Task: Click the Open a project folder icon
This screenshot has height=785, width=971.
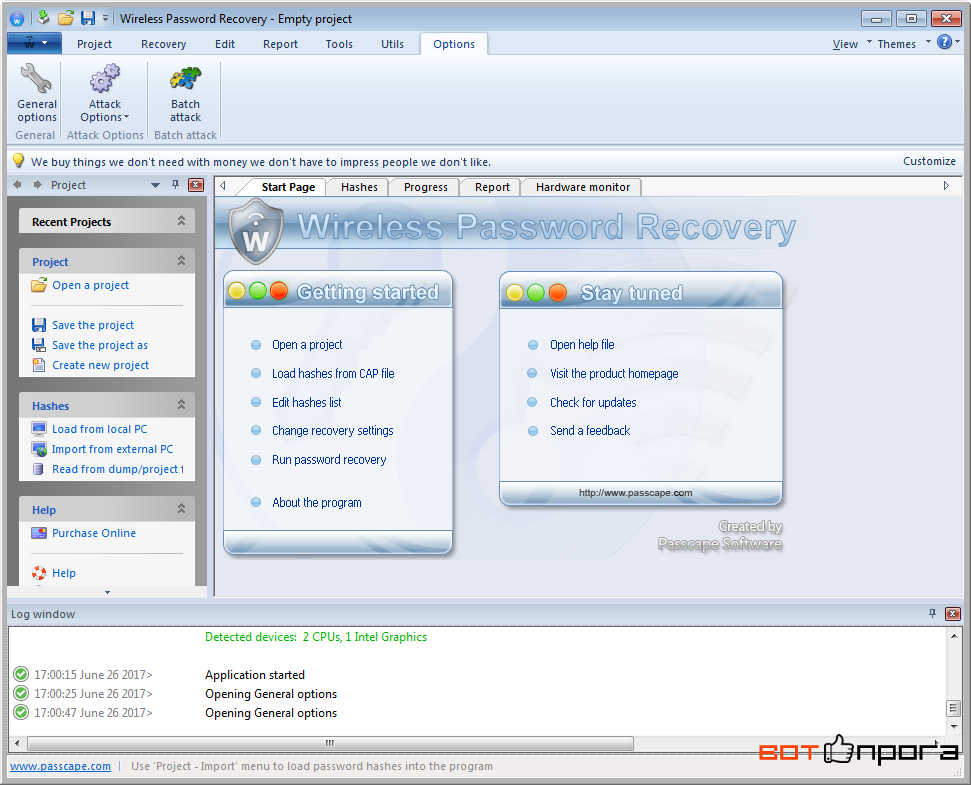Action: coord(39,285)
